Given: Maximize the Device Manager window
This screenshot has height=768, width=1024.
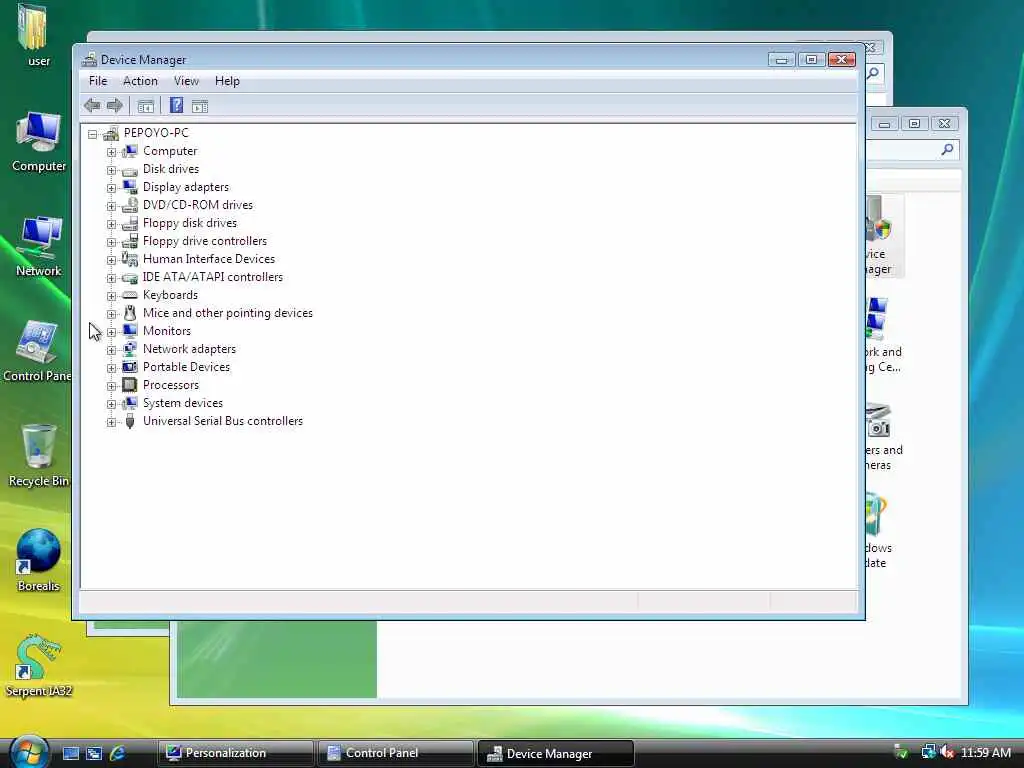Looking at the screenshot, I should (811, 59).
